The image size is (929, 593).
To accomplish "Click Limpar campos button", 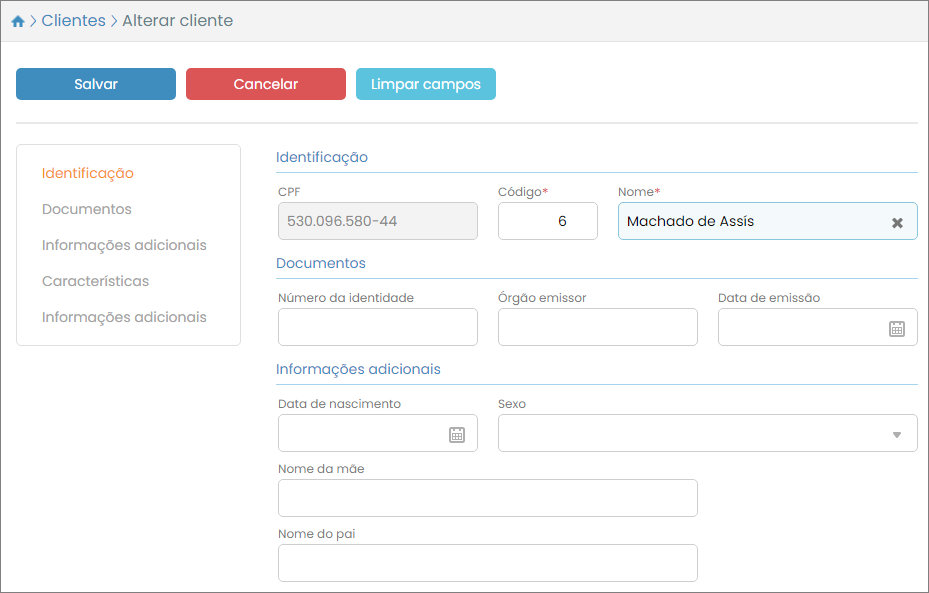I will [x=425, y=84].
